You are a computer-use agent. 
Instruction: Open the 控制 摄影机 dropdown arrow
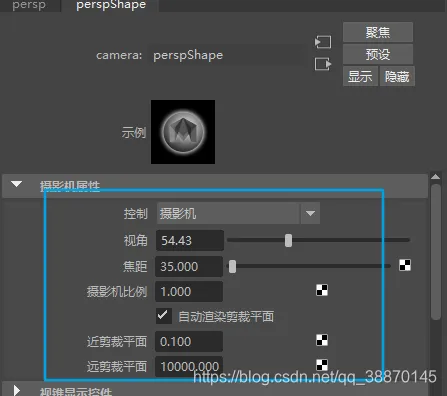[x=310, y=213]
